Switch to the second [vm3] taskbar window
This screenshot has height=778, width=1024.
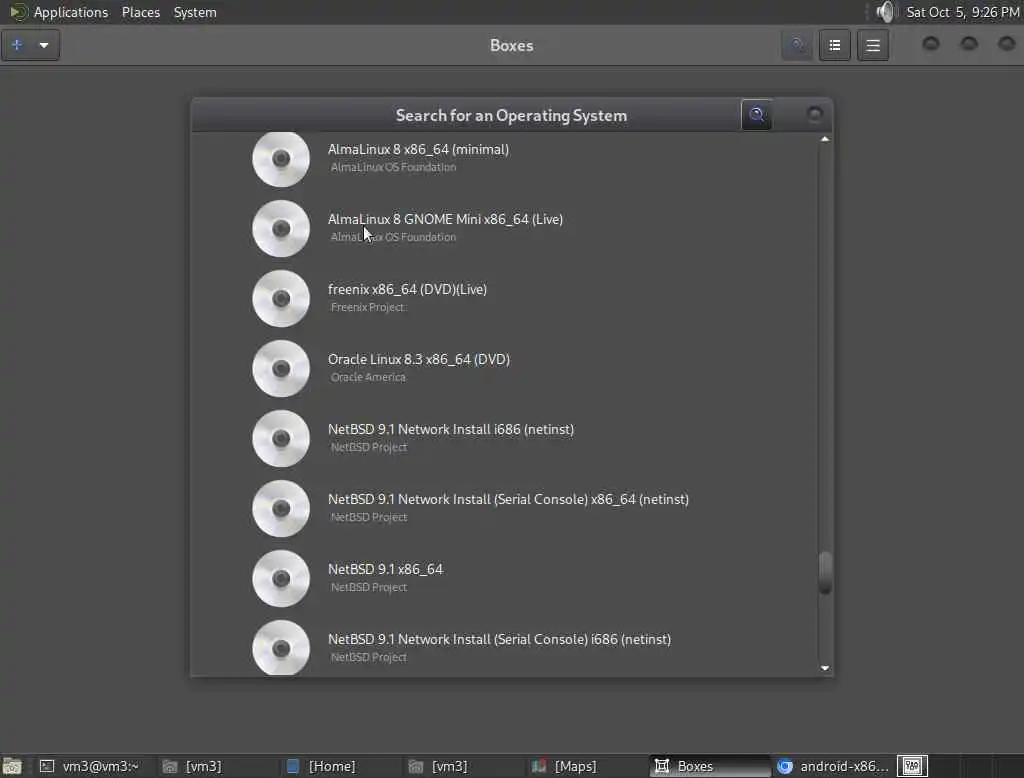click(x=462, y=766)
